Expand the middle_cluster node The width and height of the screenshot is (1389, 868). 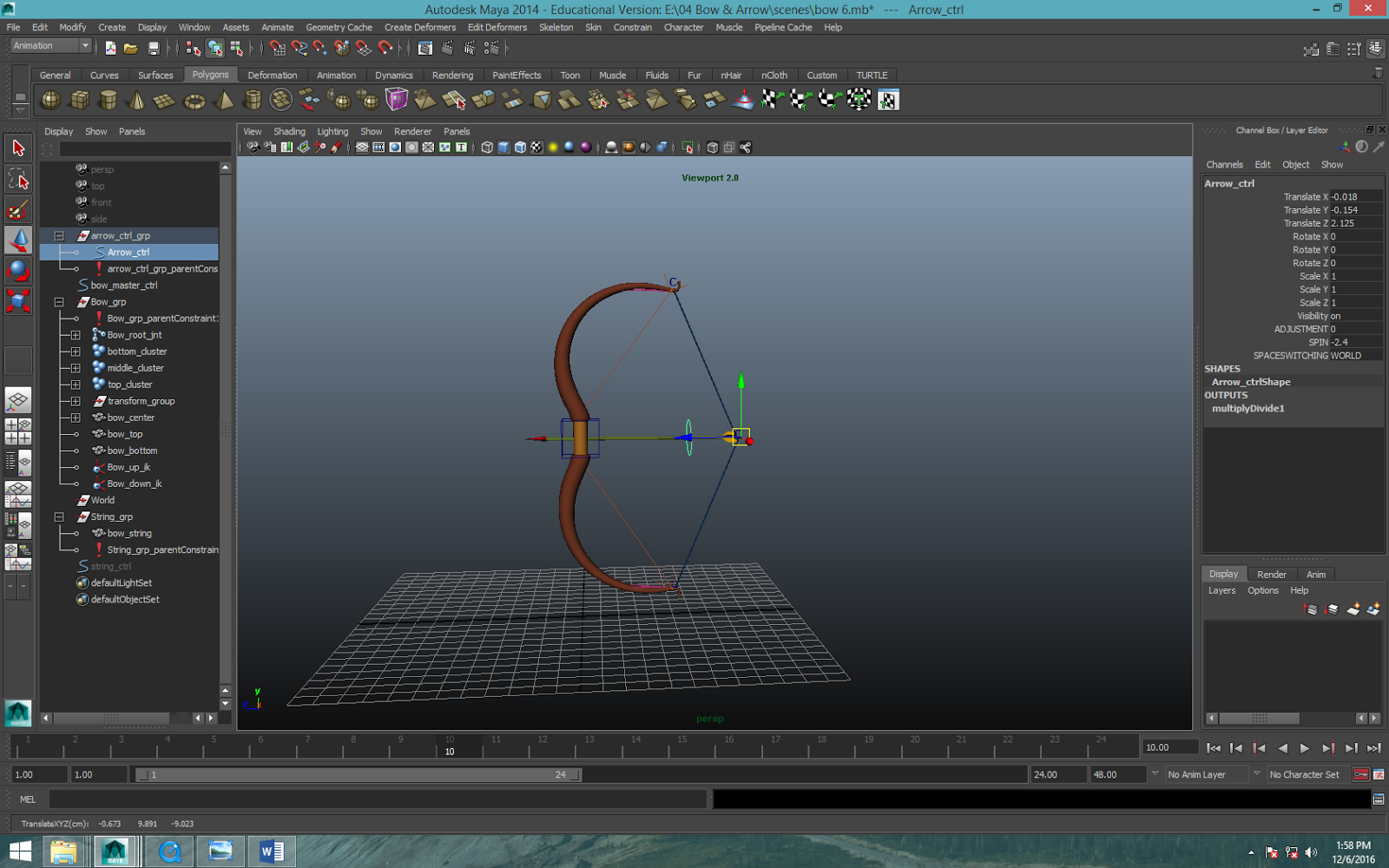tap(76, 368)
